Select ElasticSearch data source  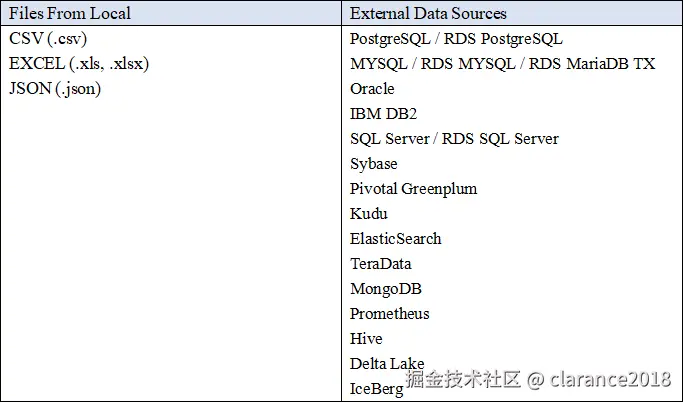pyautogui.click(x=396, y=239)
